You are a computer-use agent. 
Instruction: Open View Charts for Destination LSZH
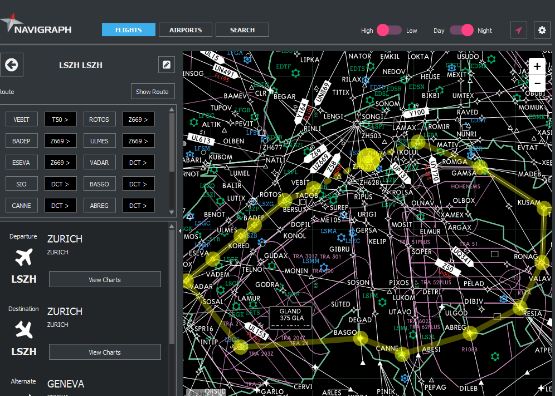click(105, 352)
